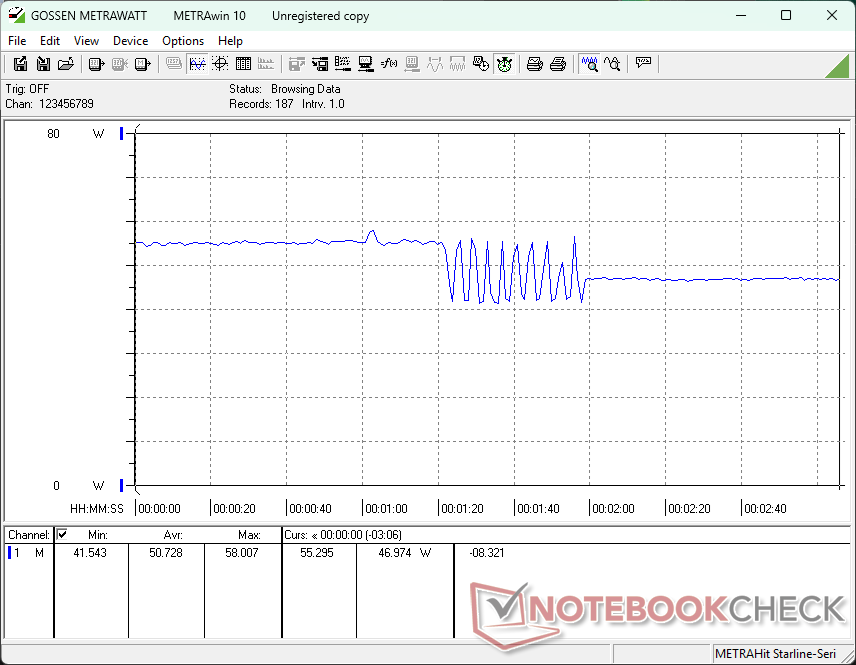The width and height of the screenshot is (856, 665).
Task: Click the Min: column header
Action: pos(98,535)
